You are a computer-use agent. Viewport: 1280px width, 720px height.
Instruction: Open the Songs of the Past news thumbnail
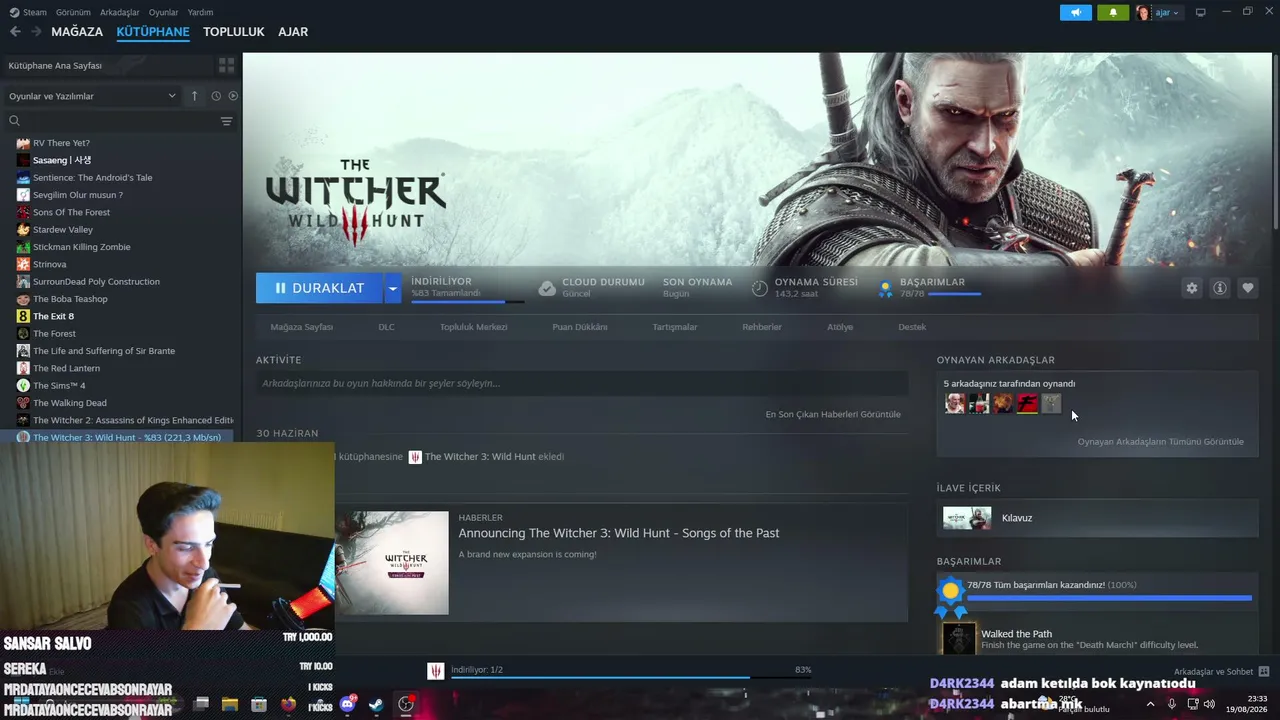392,563
